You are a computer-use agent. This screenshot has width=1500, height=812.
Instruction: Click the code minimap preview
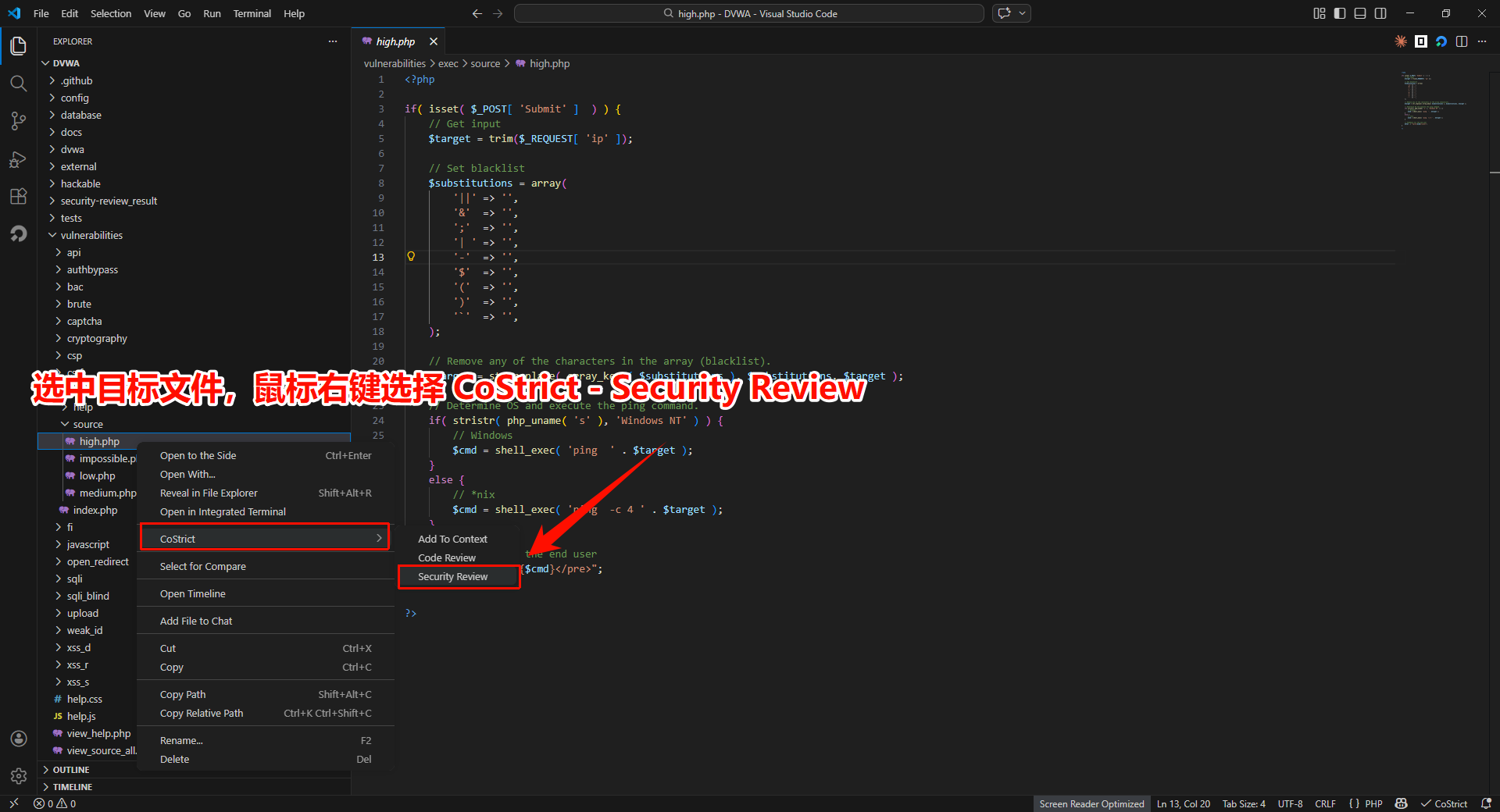pos(1434,101)
